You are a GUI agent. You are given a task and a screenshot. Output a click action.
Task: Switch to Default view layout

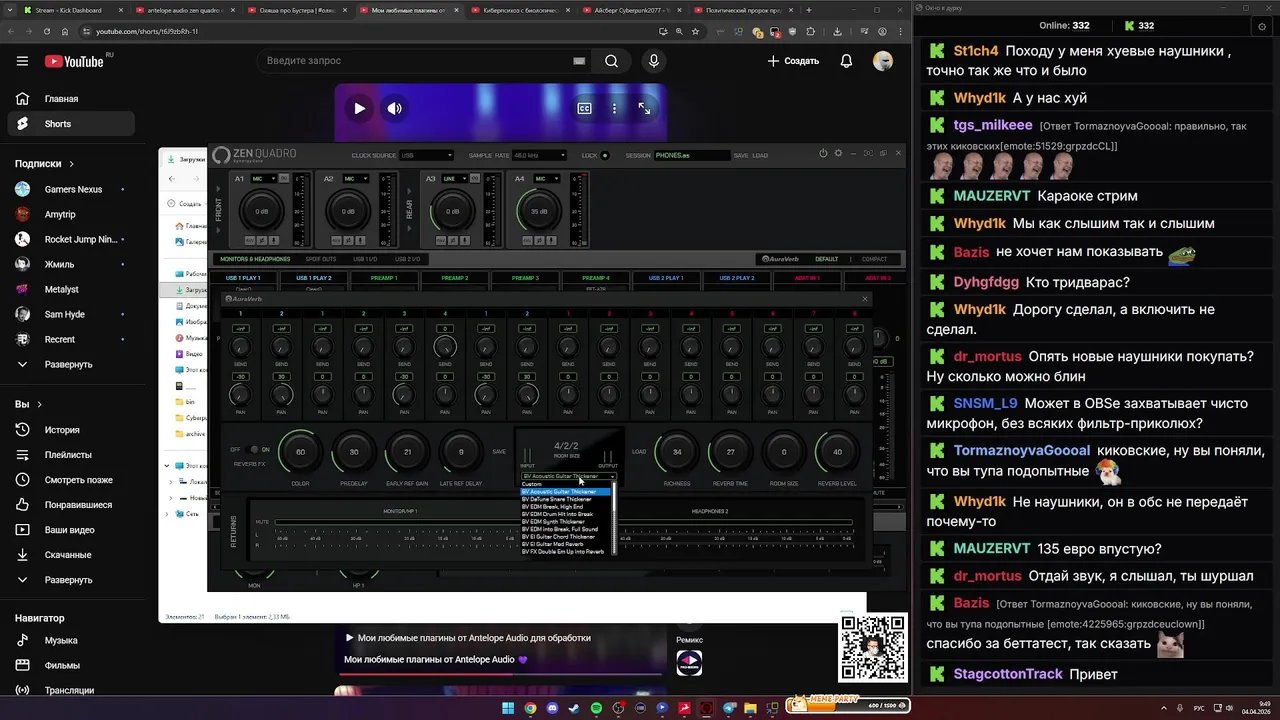(x=826, y=259)
